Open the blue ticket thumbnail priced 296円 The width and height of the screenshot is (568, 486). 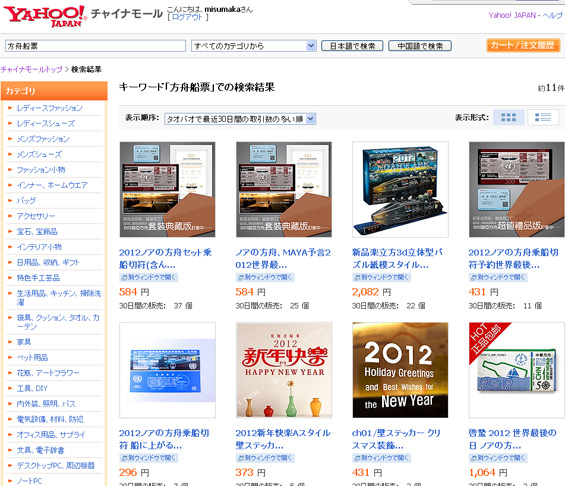[167, 370]
